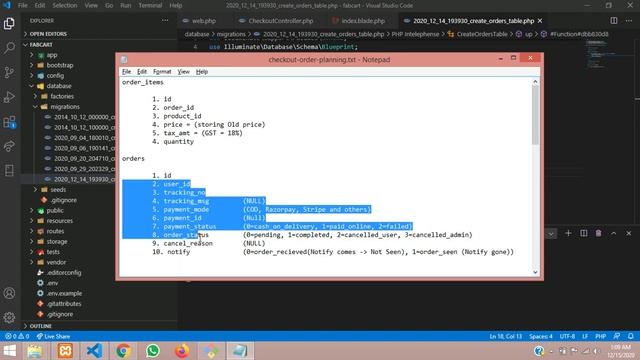The image size is (640, 360).
Task: Collapse the FABCART root folder
Action: [x=100, y=44]
